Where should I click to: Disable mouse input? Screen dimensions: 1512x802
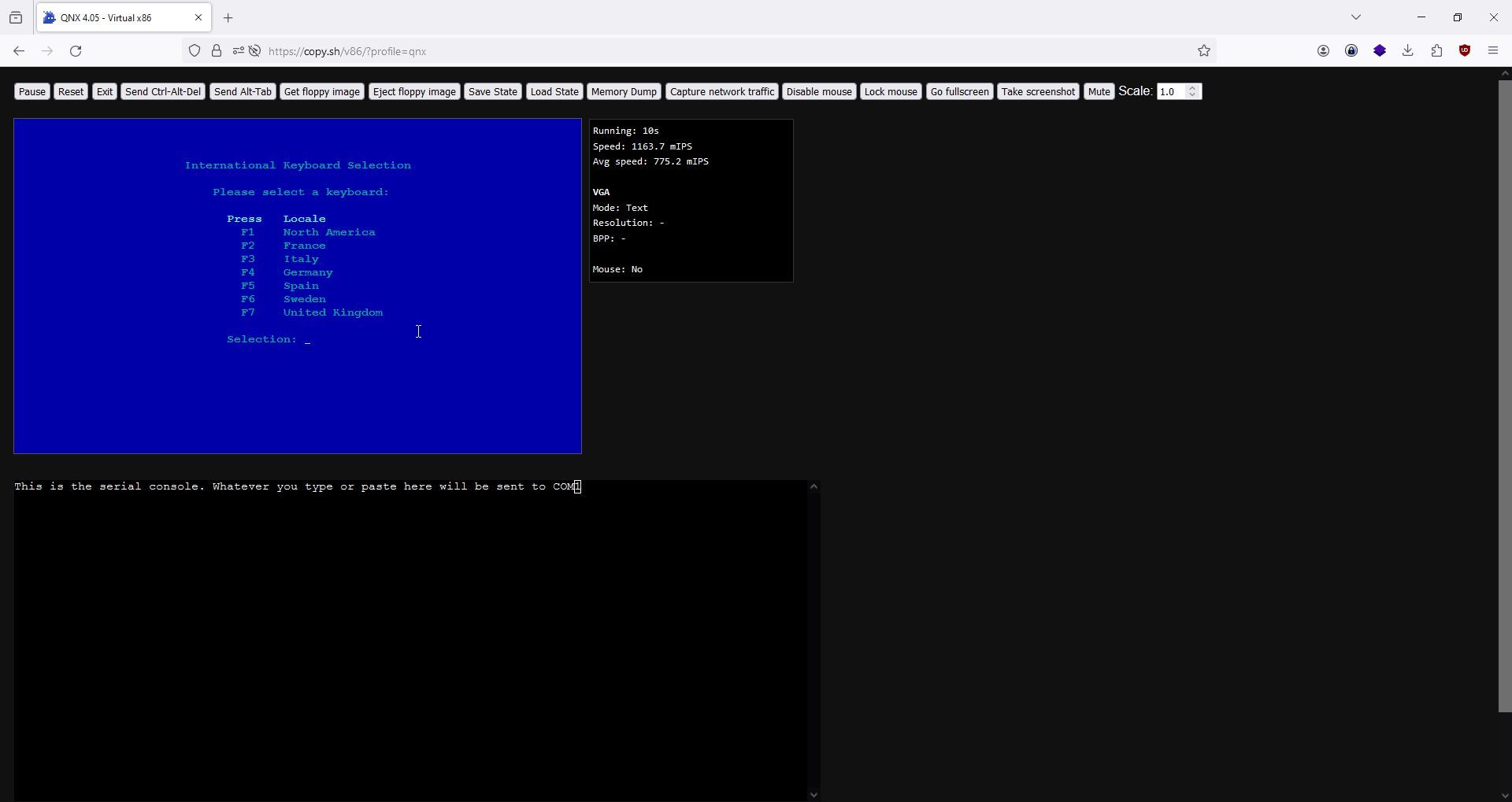tap(819, 92)
